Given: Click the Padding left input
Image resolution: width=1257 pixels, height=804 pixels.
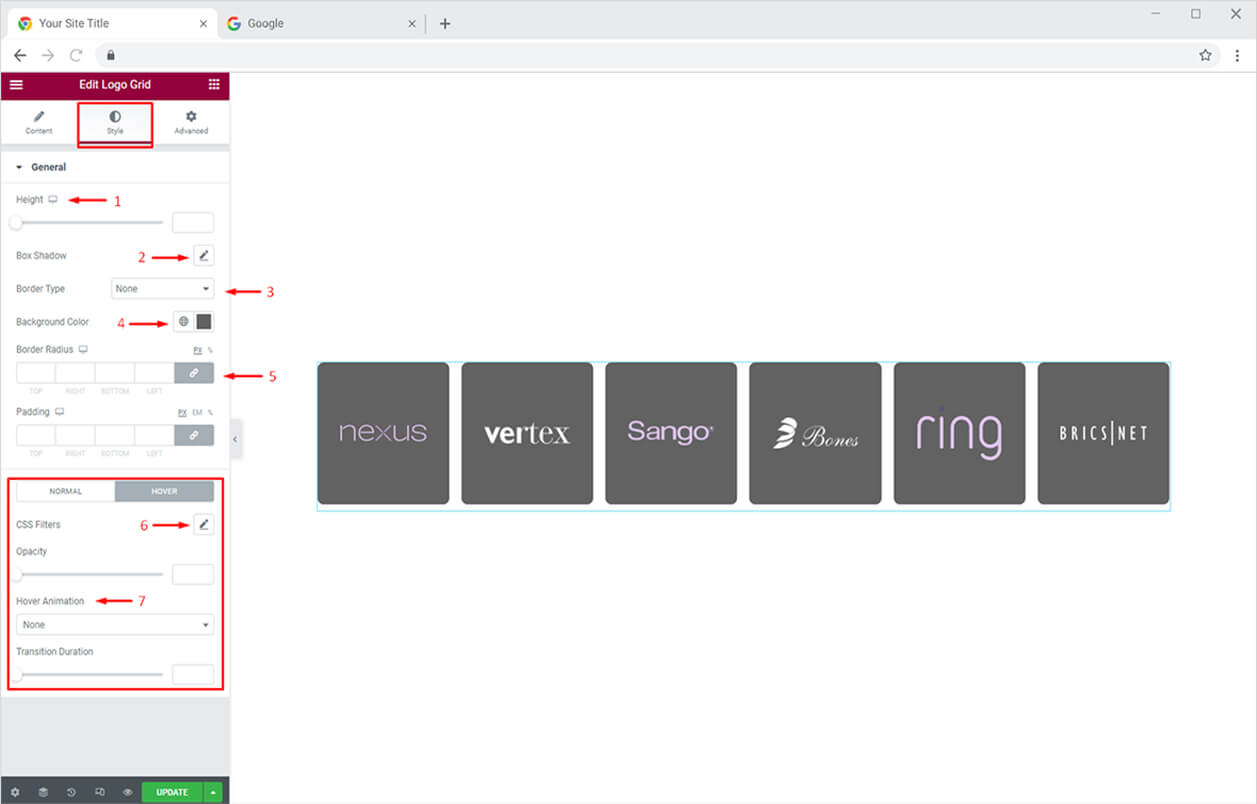Looking at the screenshot, I should [154, 435].
